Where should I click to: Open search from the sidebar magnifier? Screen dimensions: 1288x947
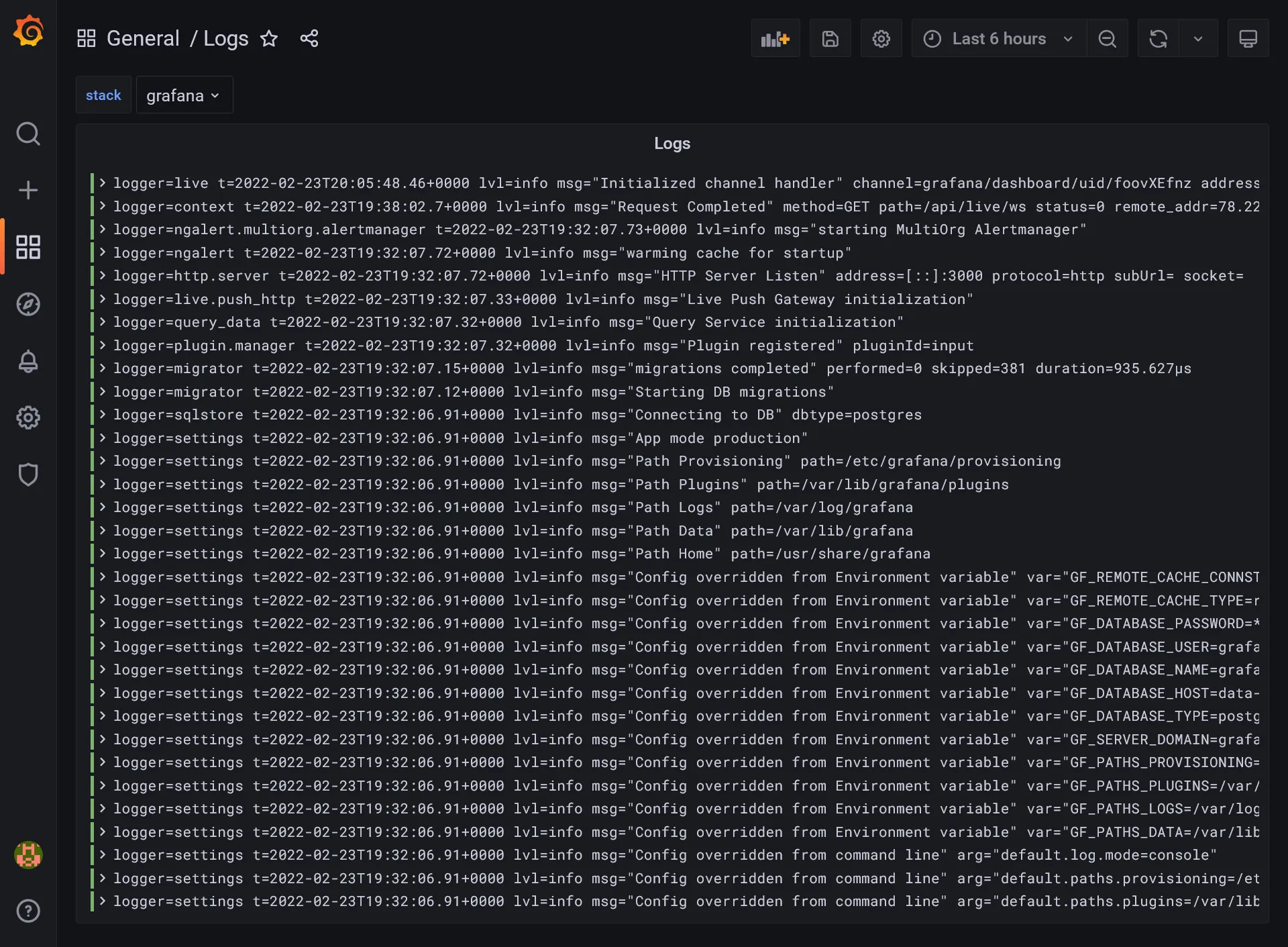pos(28,134)
